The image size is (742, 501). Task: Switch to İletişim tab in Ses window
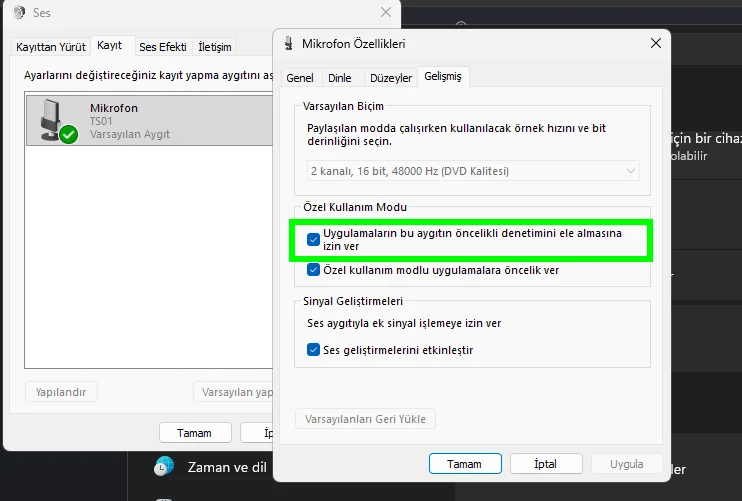[x=215, y=47]
